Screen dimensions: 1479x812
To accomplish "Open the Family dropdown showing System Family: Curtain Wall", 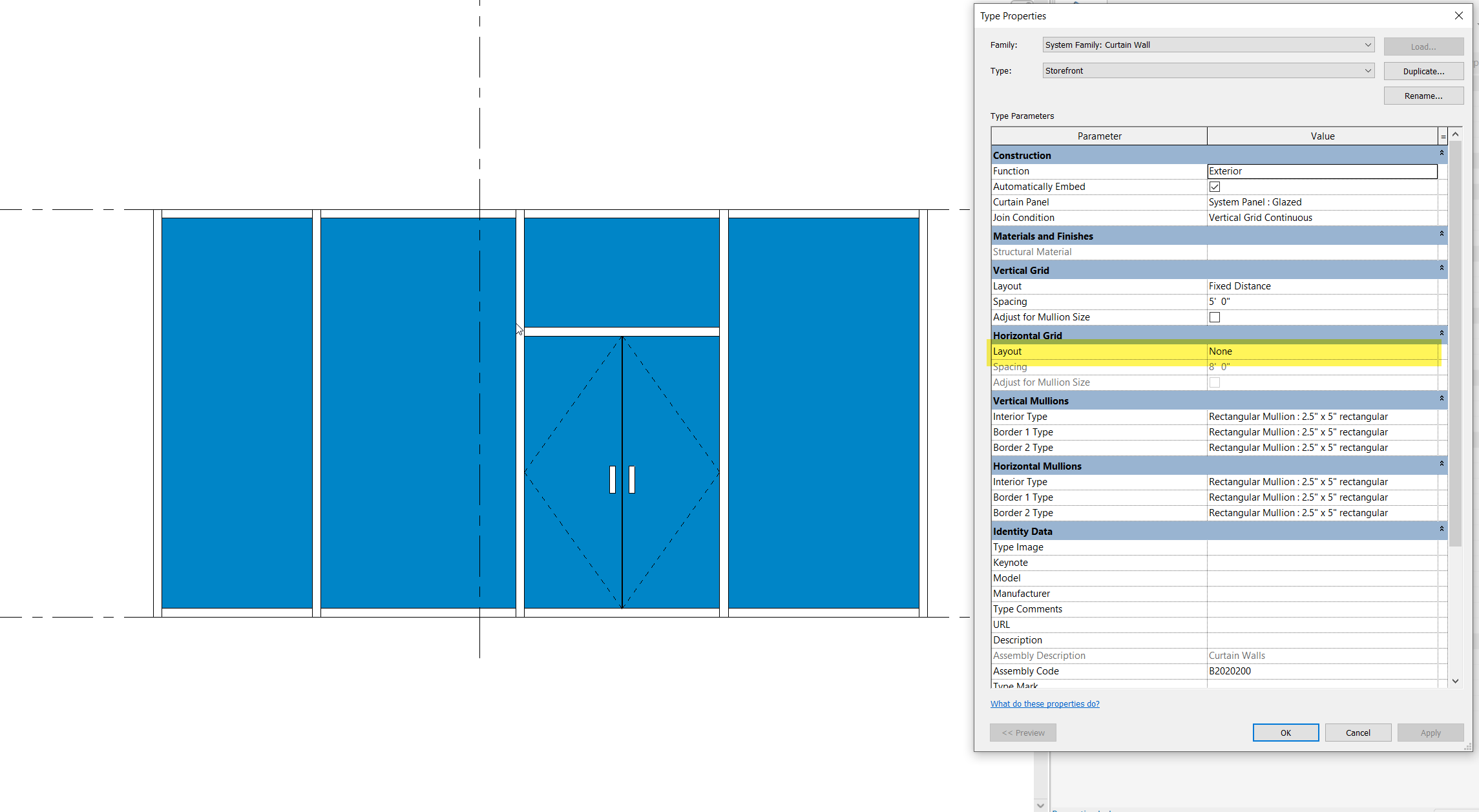I will [x=1367, y=45].
